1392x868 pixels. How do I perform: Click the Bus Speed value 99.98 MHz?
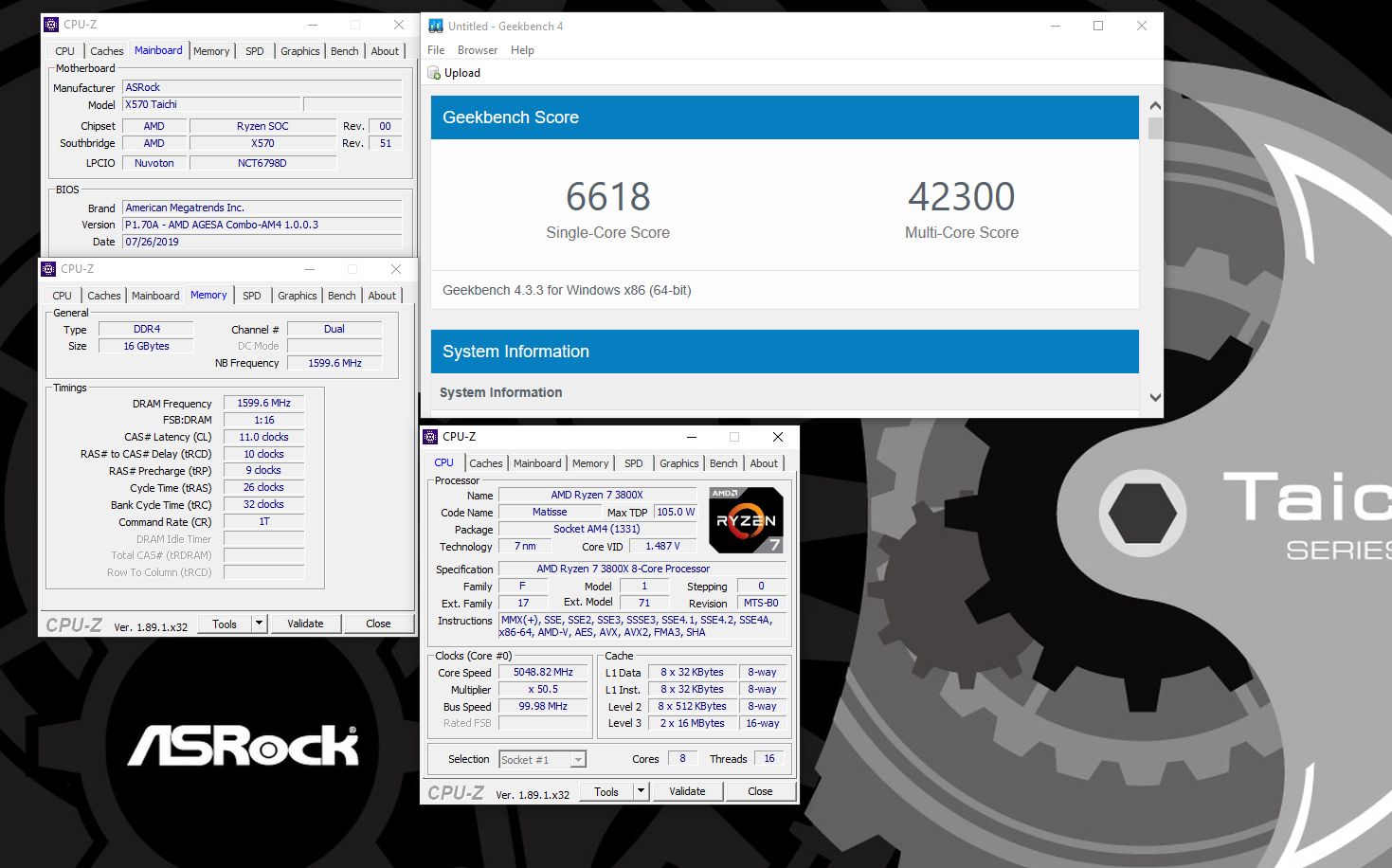pyautogui.click(x=543, y=707)
